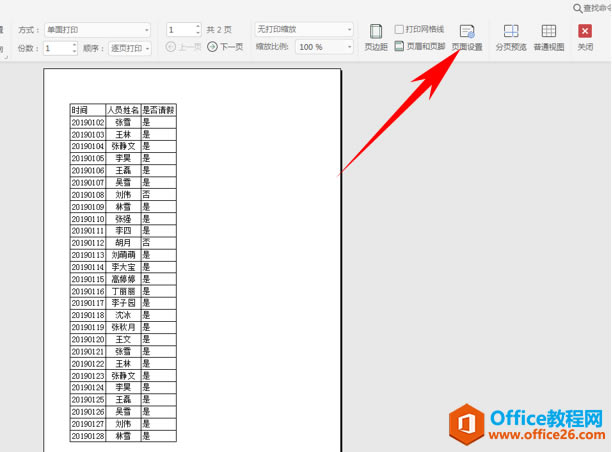
Task: Switch to 分页预览 page break preview
Action: 511,38
